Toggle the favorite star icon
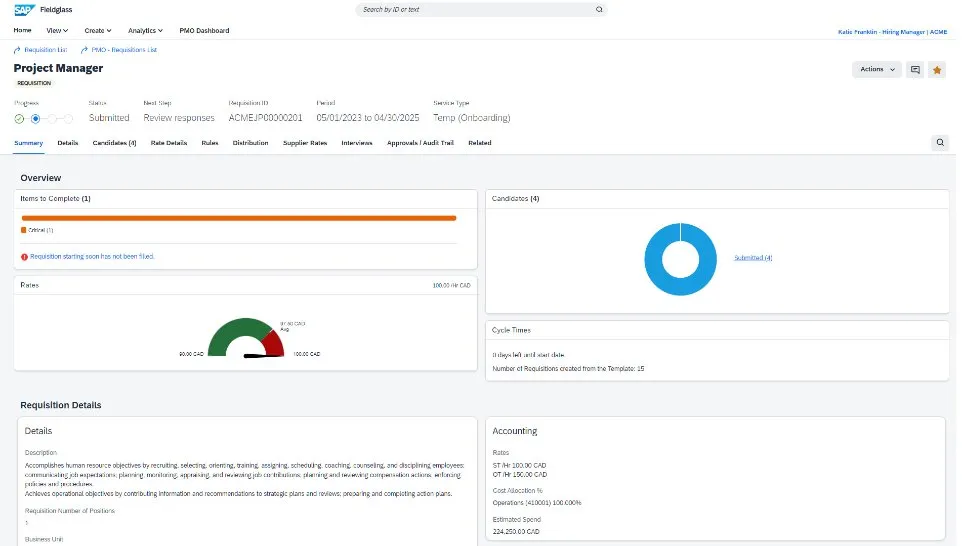Image resolution: width=962 pixels, height=546 pixels. (x=937, y=70)
